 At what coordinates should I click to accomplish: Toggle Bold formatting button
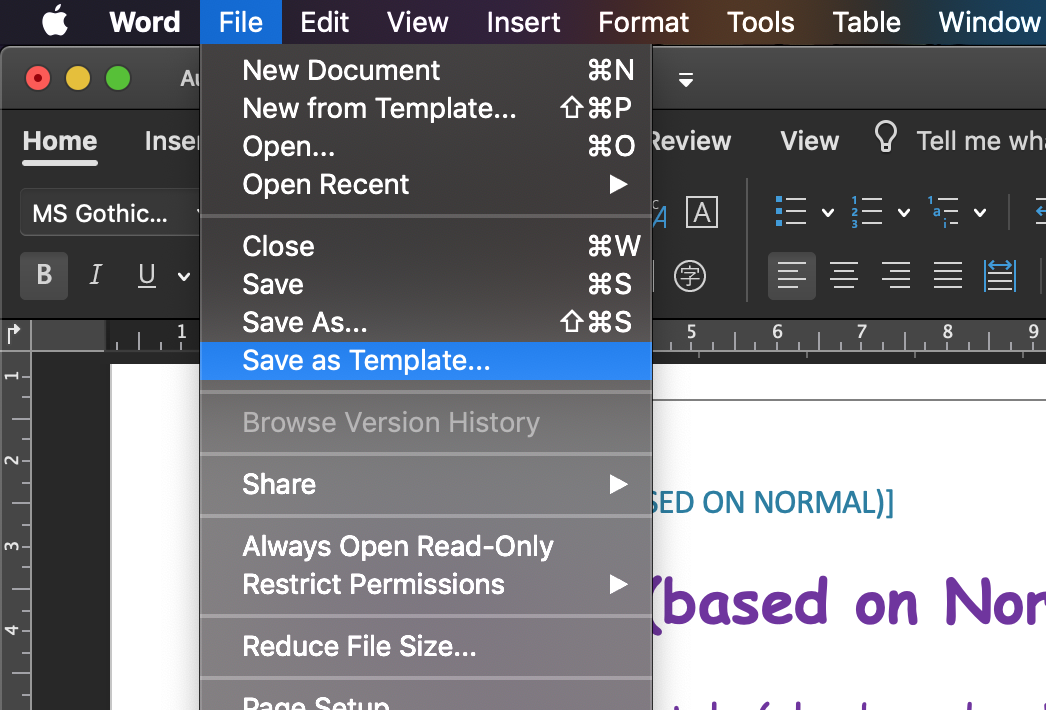(x=44, y=276)
